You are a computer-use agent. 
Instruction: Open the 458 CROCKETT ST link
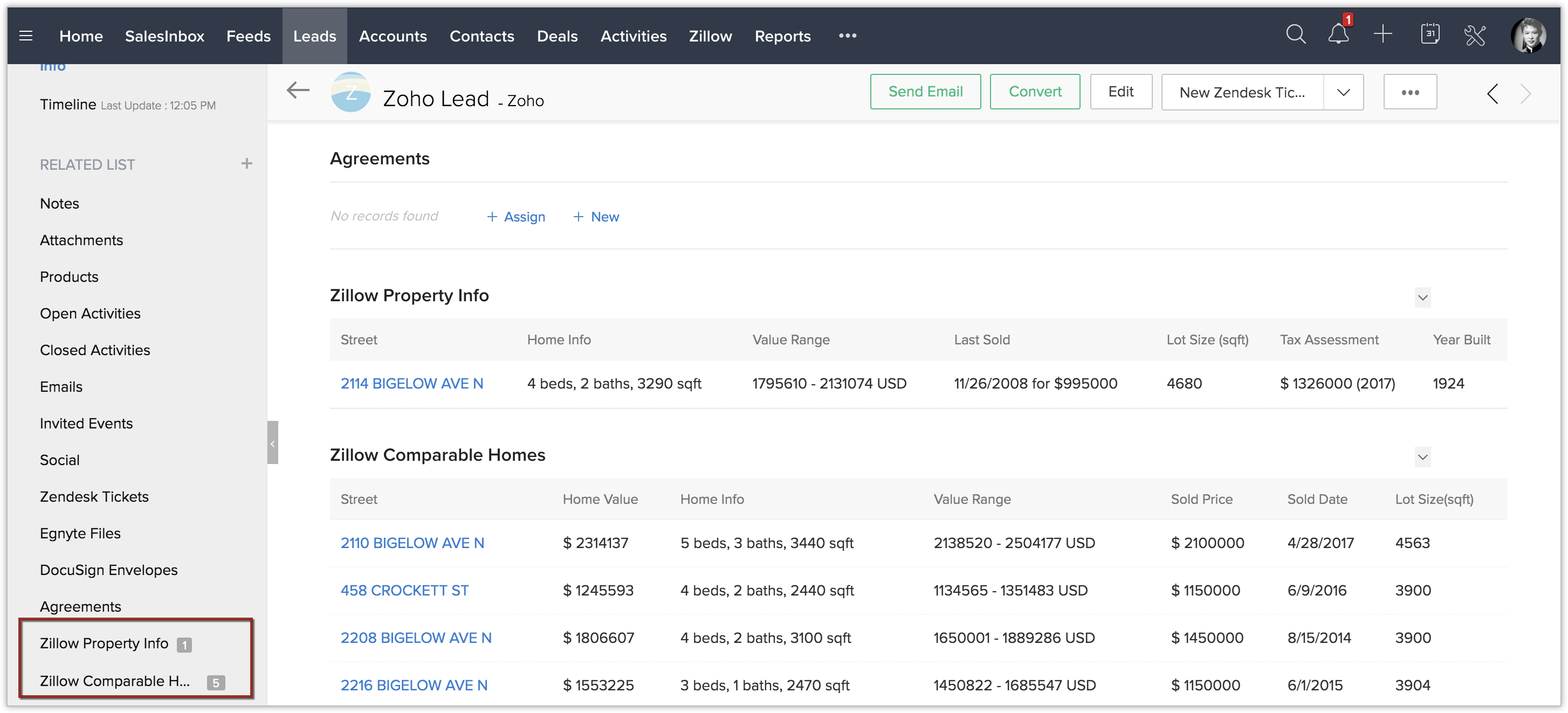click(x=404, y=590)
